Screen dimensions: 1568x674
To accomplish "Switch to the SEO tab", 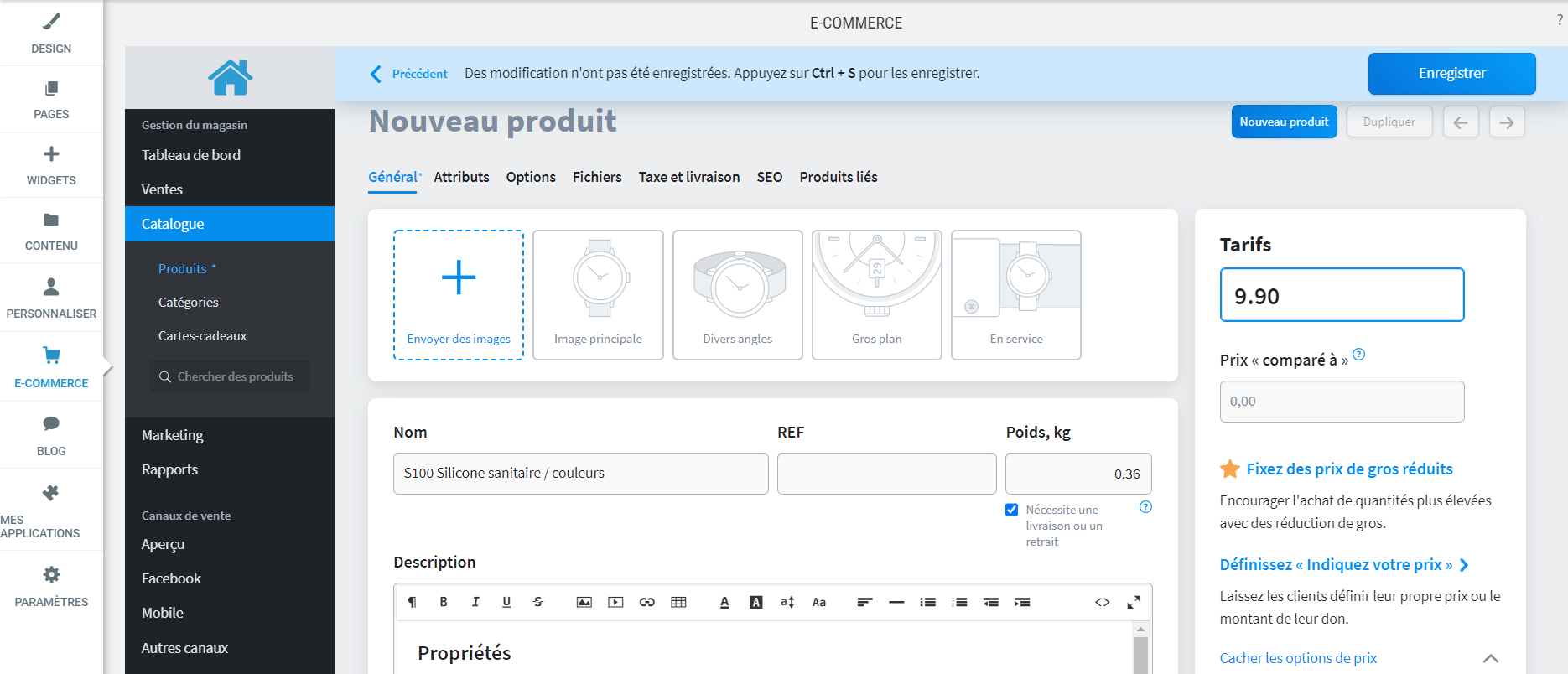I will point(770,177).
